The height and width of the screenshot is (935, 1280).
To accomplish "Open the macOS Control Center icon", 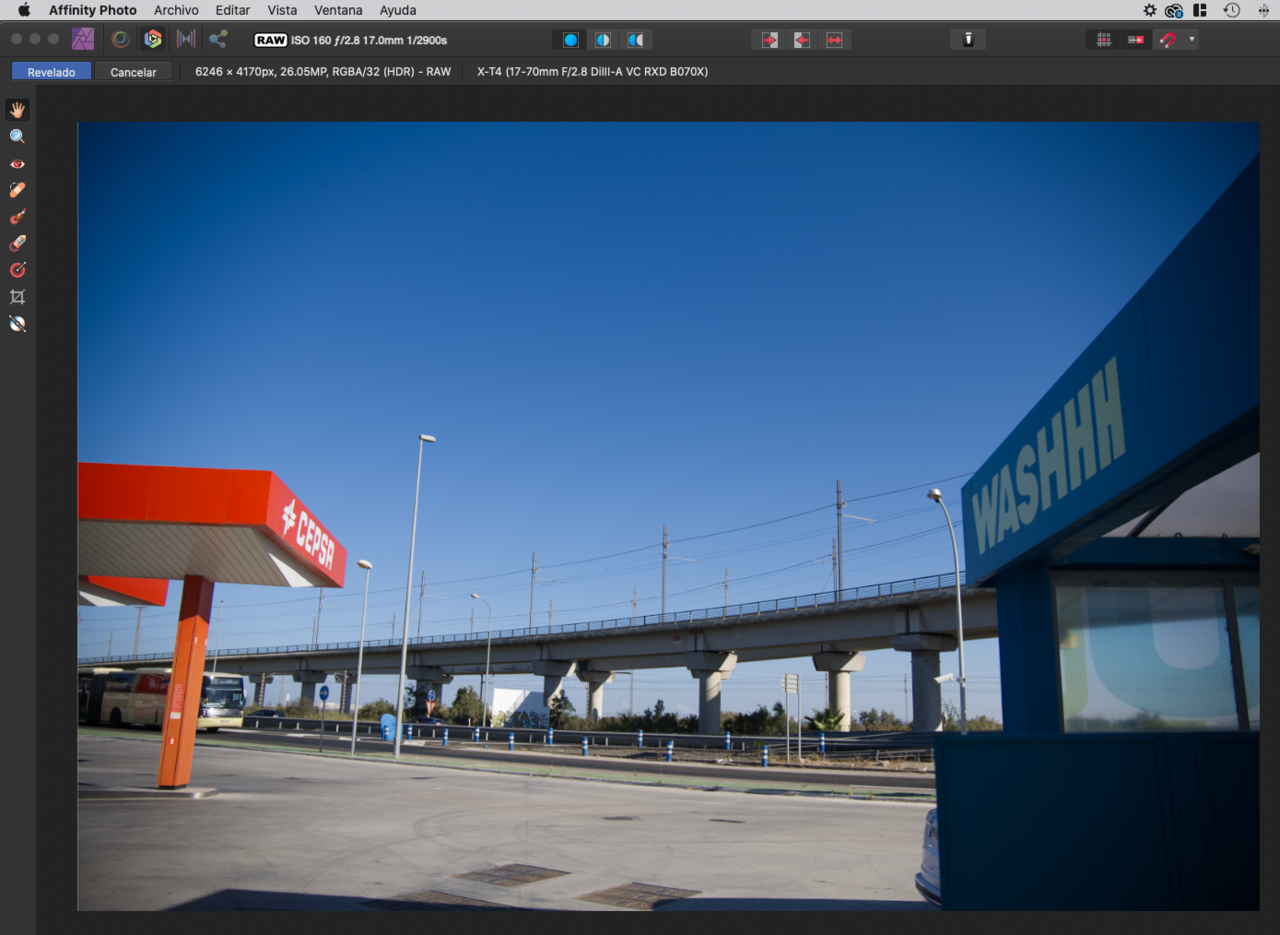I will tap(1200, 10).
